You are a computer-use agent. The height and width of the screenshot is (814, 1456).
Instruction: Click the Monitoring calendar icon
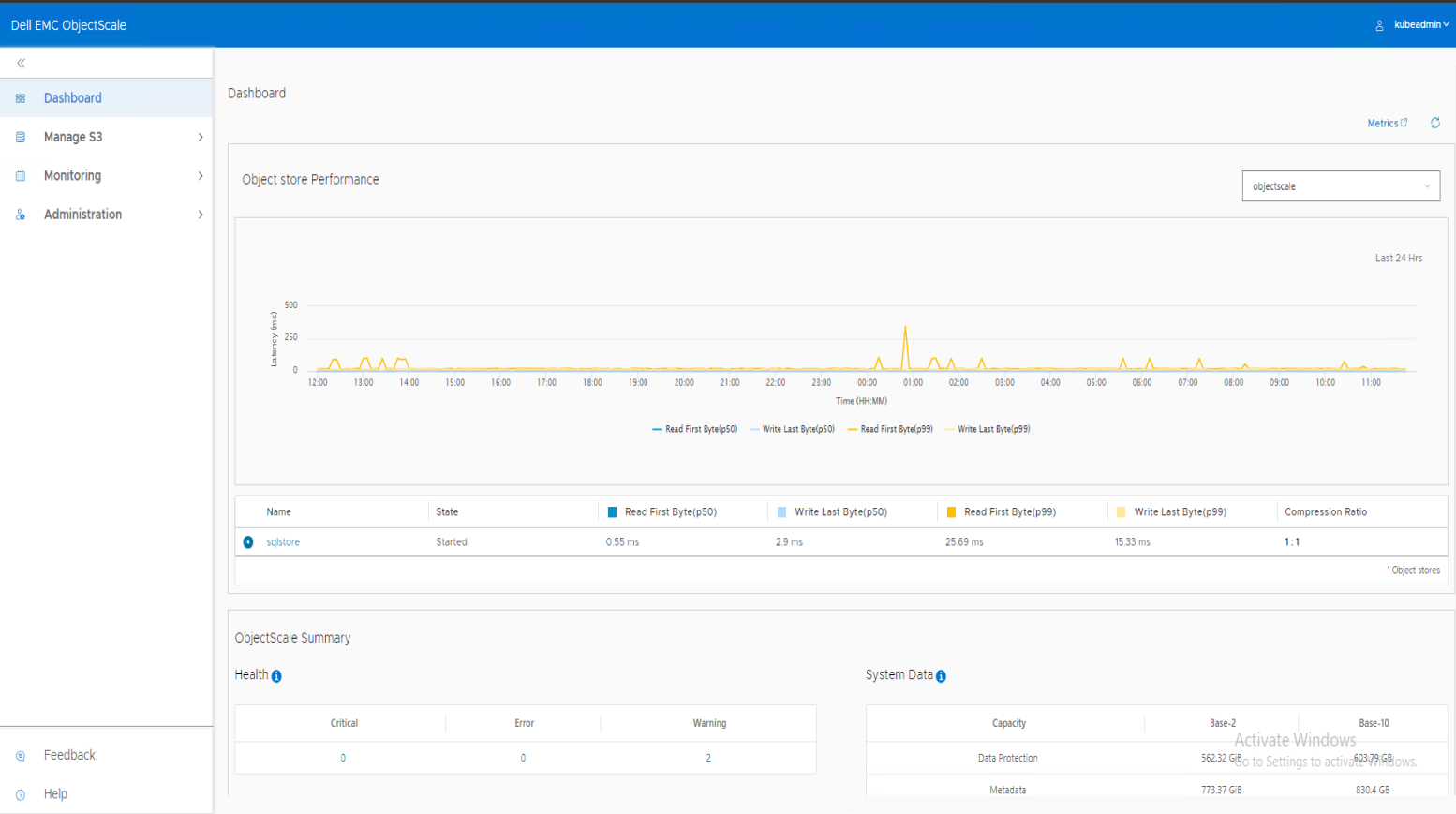[21, 175]
